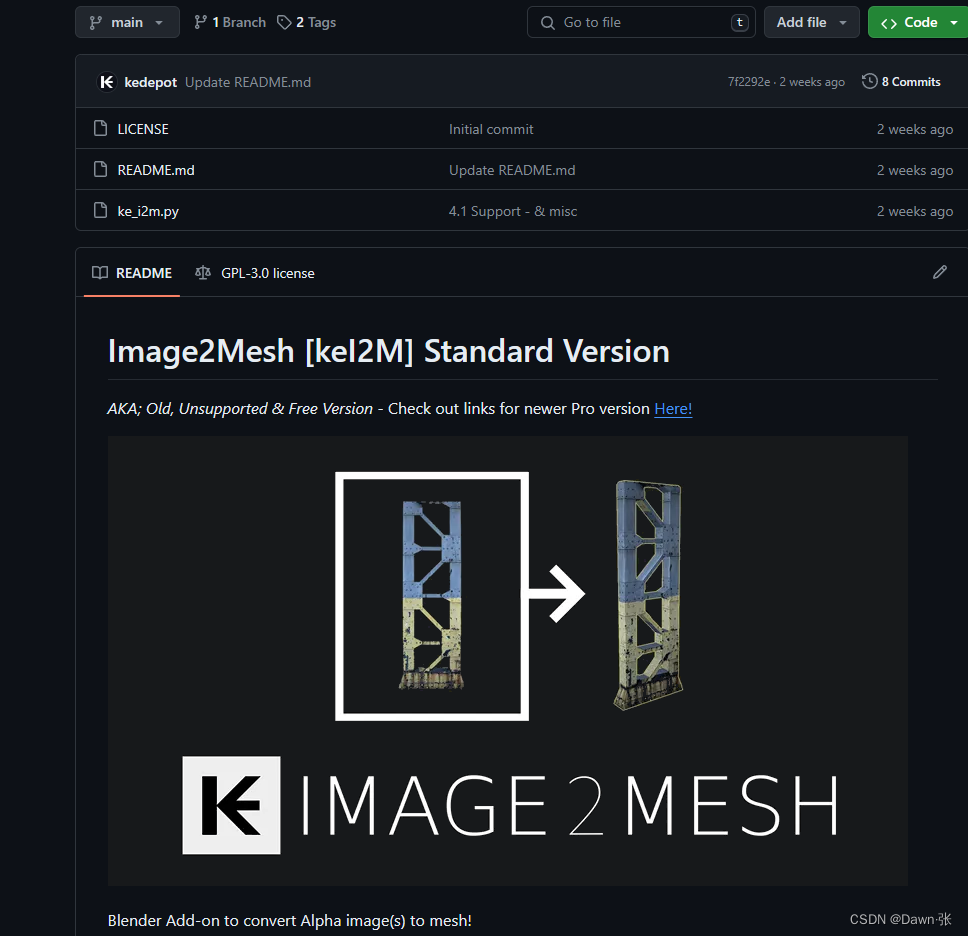Click README.md row's 2 weeks ago timestamp
The height and width of the screenshot is (936, 968).
tap(915, 170)
